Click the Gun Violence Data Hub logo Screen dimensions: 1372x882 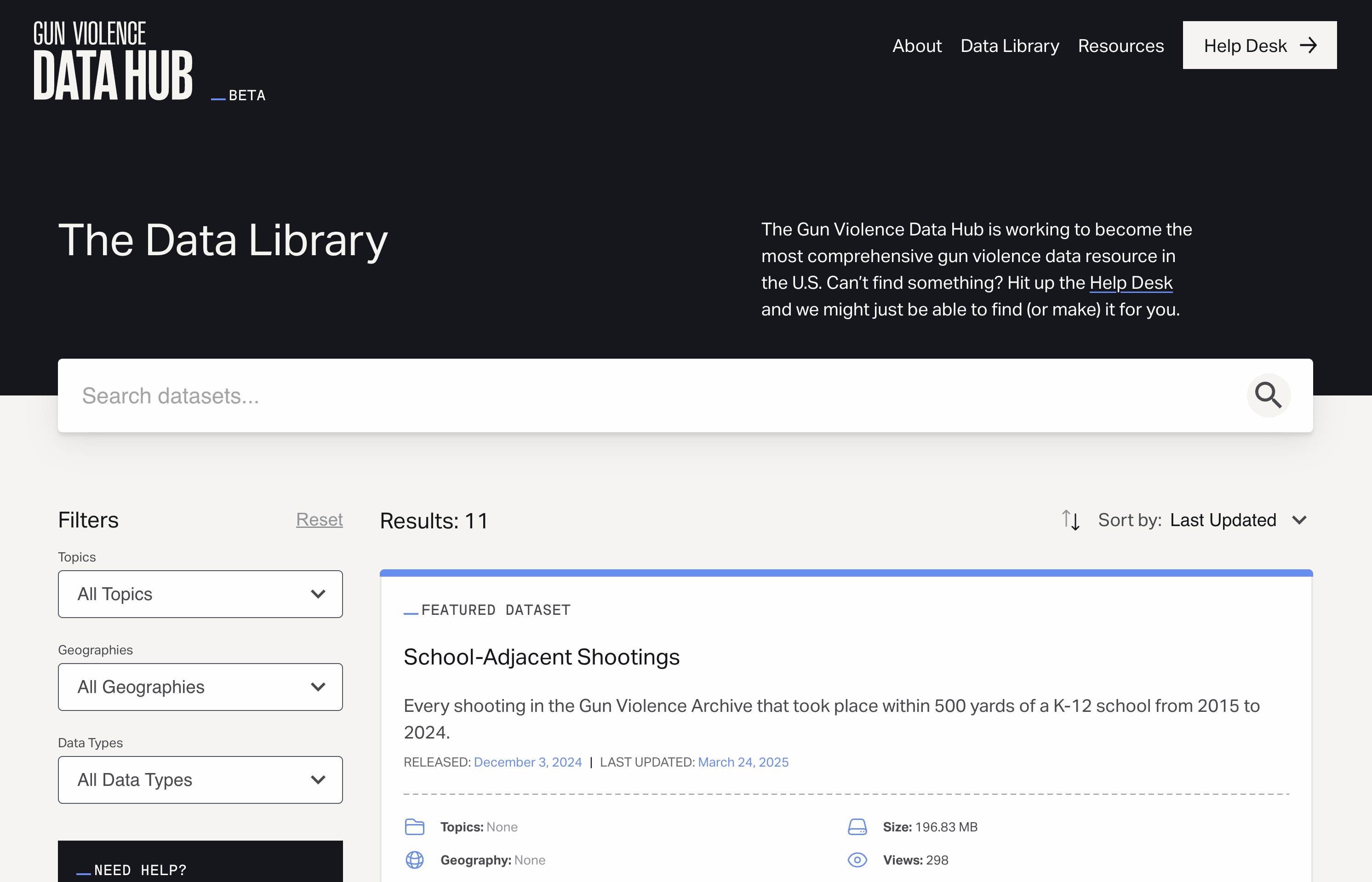(x=114, y=60)
